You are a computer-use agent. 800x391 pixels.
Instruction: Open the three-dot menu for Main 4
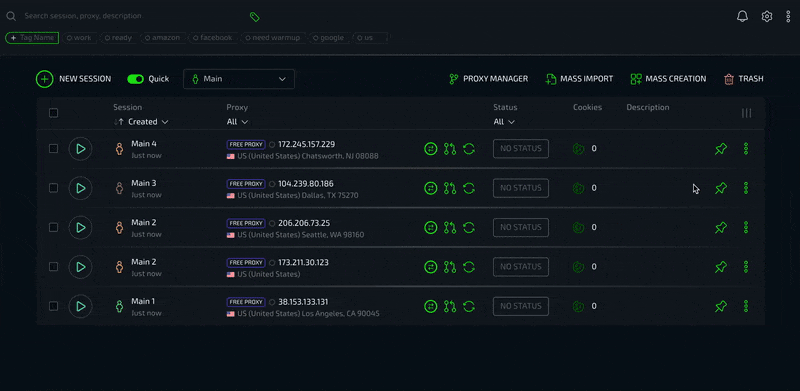point(746,149)
